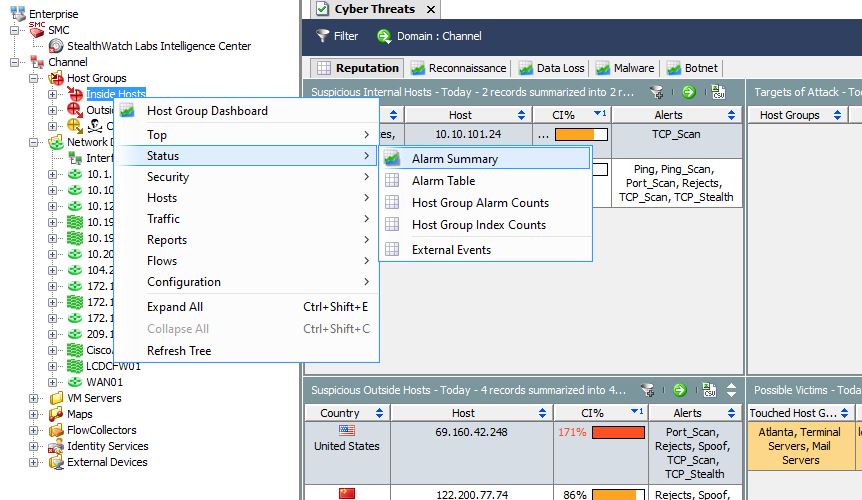The width and height of the screenshot is (862, 500).
Task: Select Host Group Alarm Counts
Action: (485, 203)
